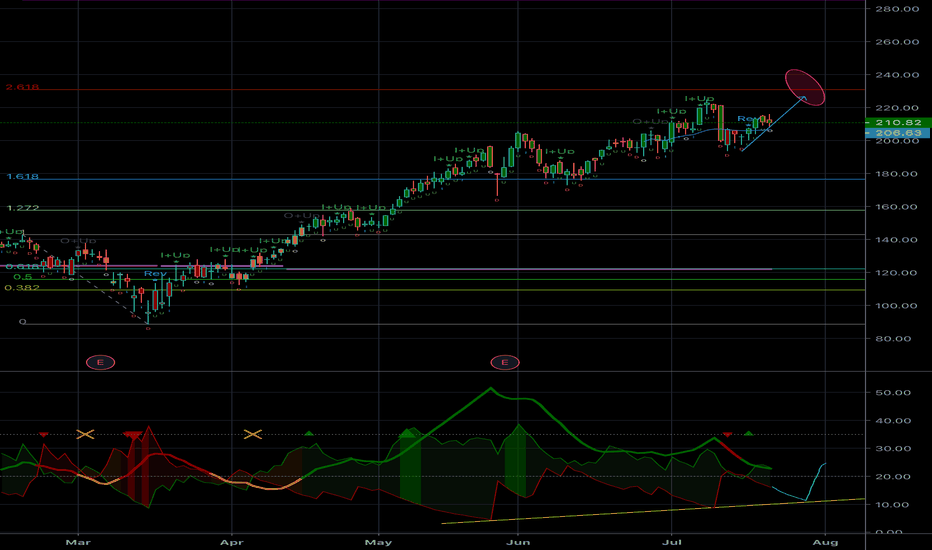Select the 0 Fibonacci level label

tap(23, 322)
